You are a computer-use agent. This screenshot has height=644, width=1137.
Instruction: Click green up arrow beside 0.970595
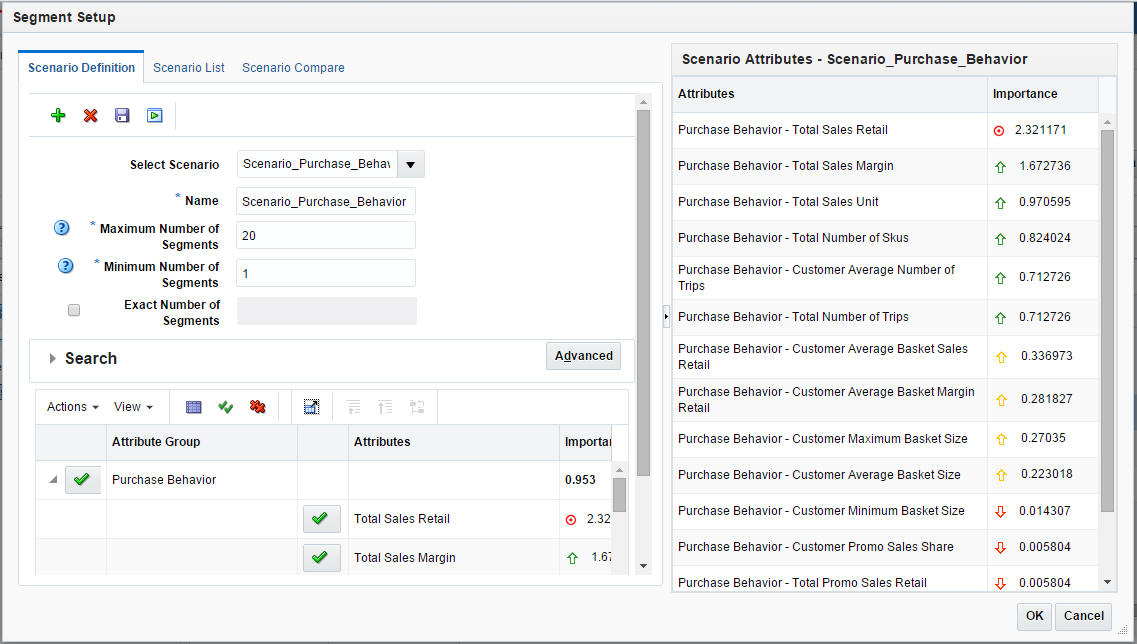pyautogui.click(x=1001, y=203)
